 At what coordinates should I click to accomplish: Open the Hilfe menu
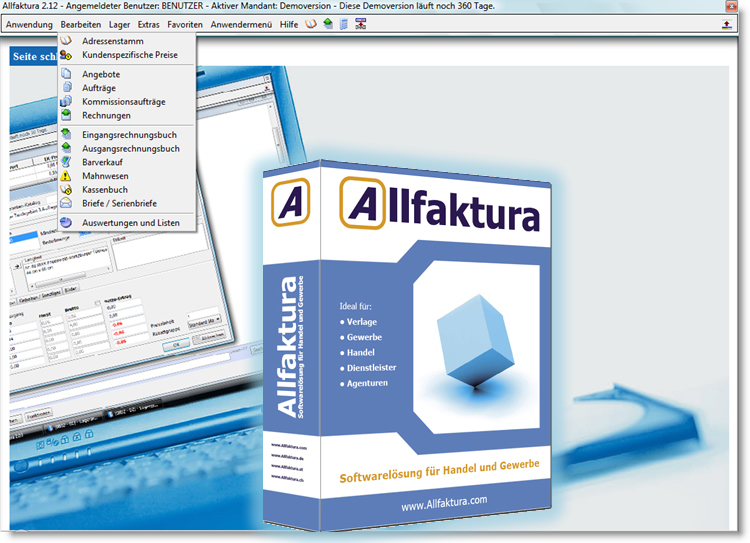(x=289, y=24)
